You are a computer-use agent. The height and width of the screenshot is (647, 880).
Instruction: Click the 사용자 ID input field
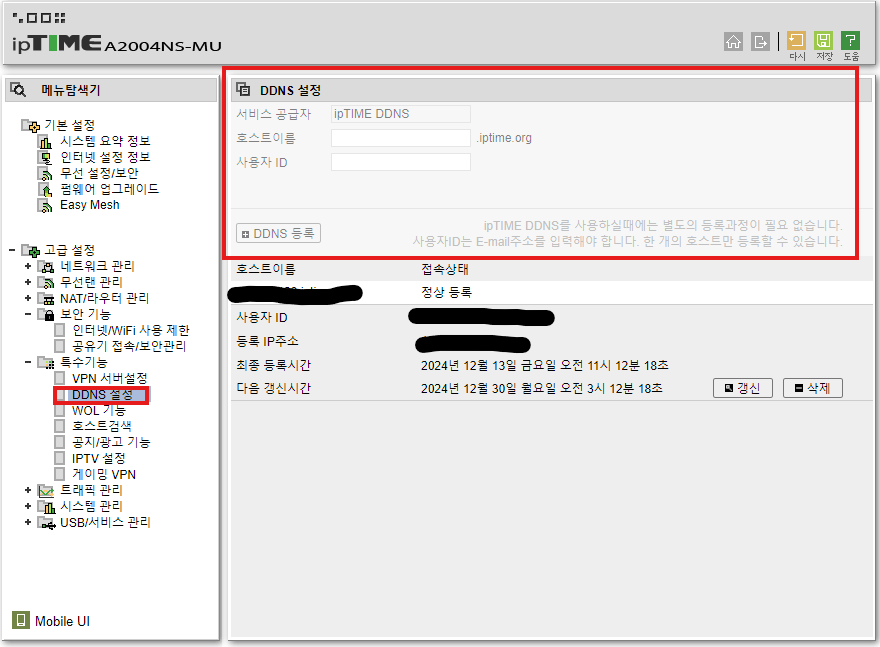pos(401,162)
